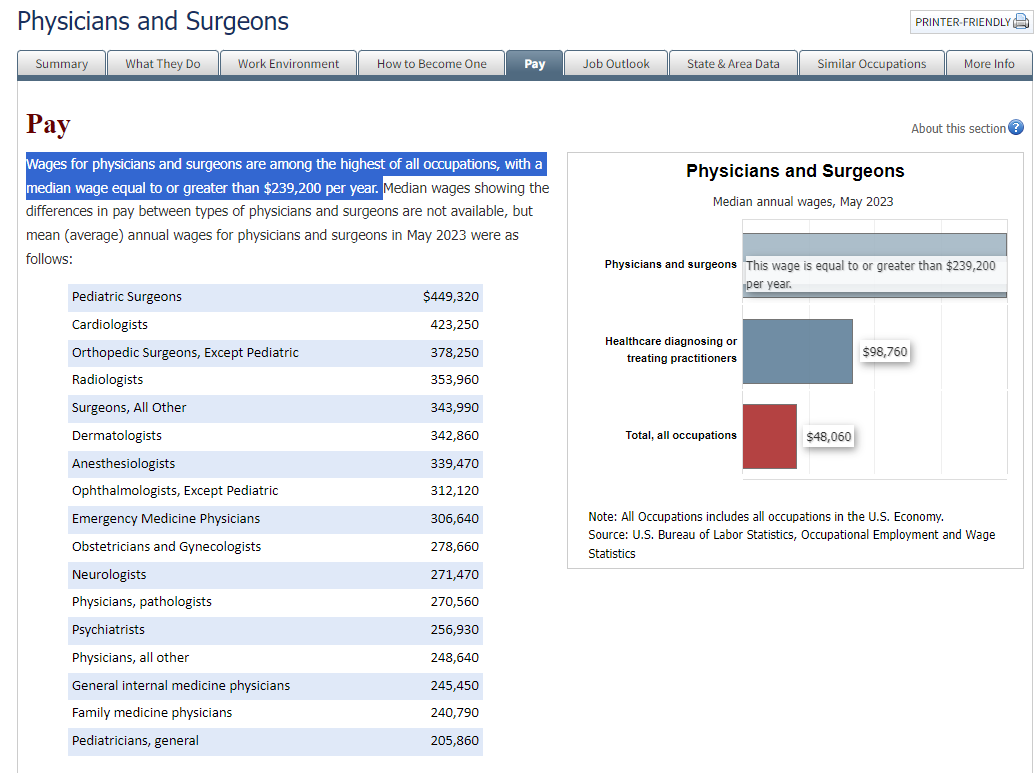
Task: Click the blue question mark help icon
Action: [1016, 128]
